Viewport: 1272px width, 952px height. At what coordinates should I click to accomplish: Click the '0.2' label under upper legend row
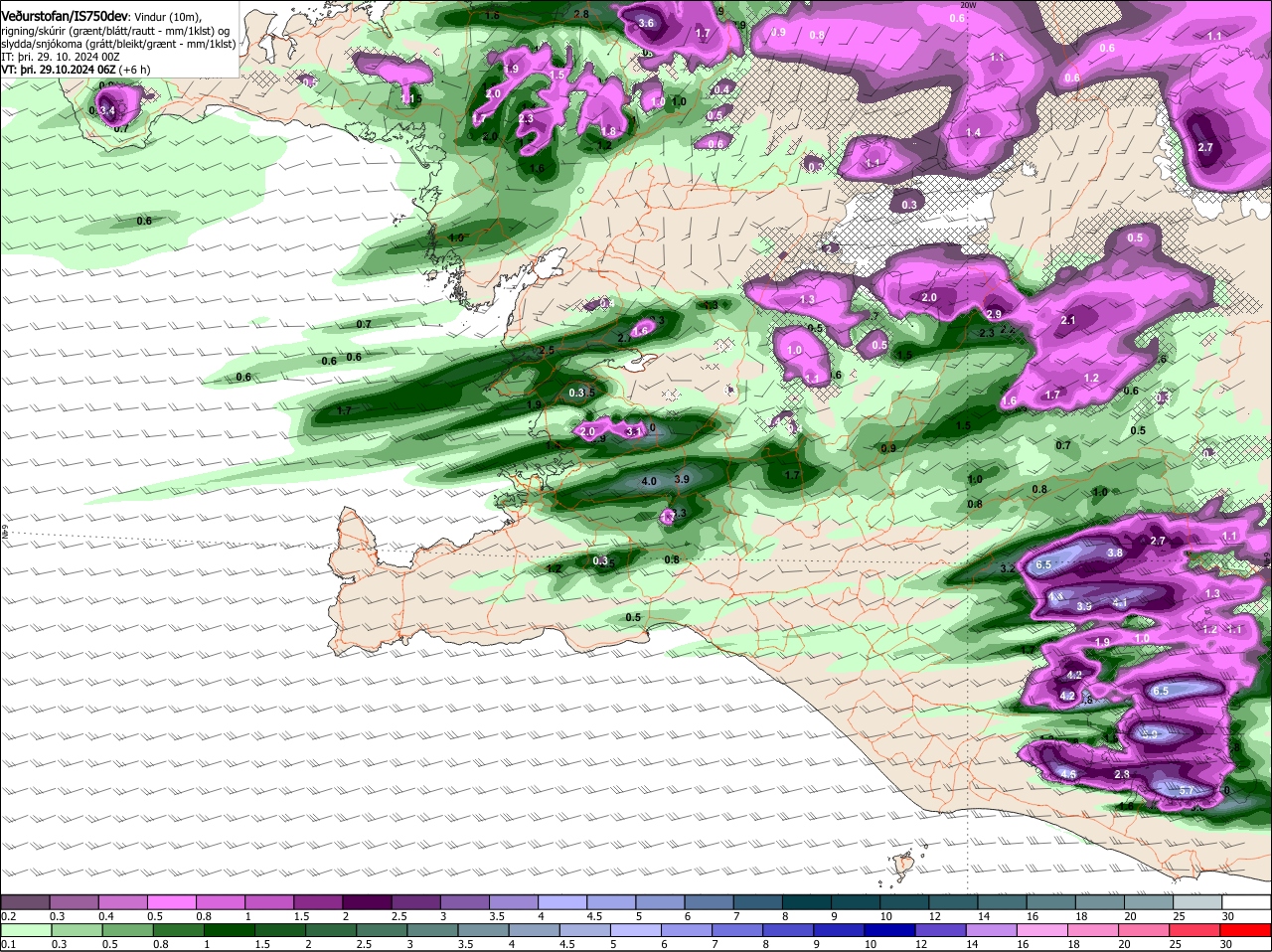(9, 916)
